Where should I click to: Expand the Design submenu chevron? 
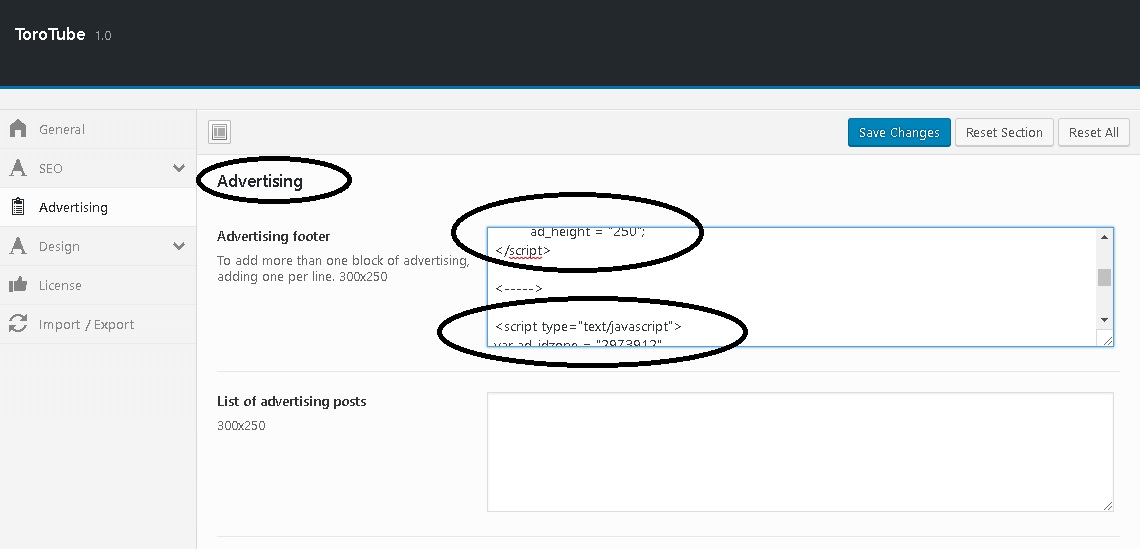(x=179, y=247)
